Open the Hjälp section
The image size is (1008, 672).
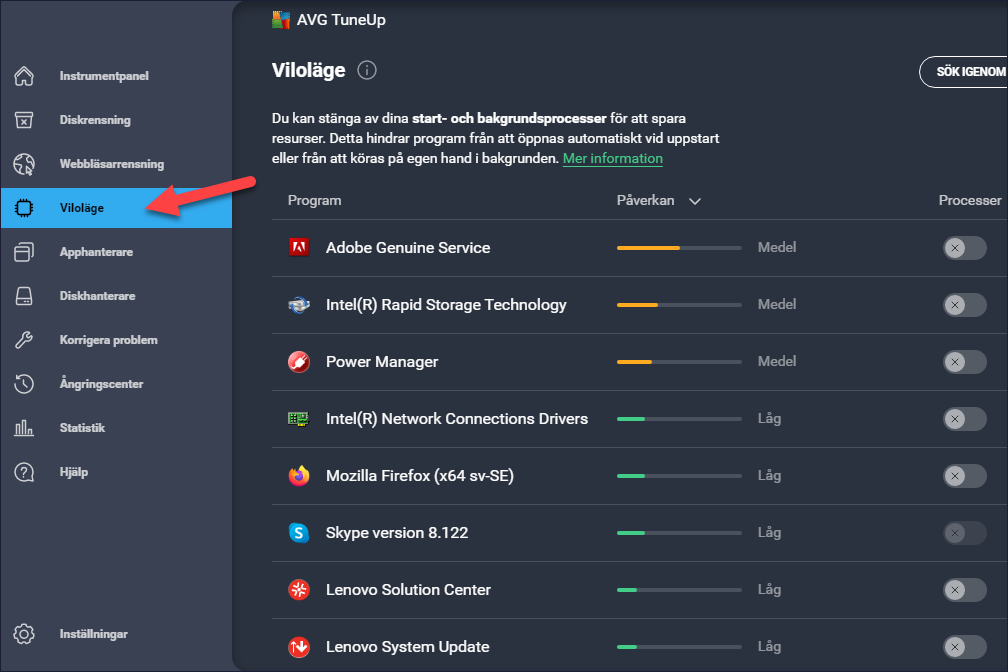[x=74, y=472]
